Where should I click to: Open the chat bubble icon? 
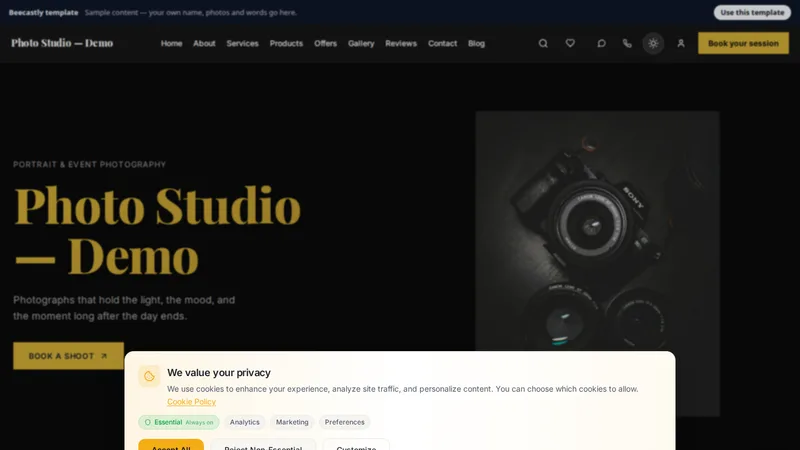click(x=602, y=43)
